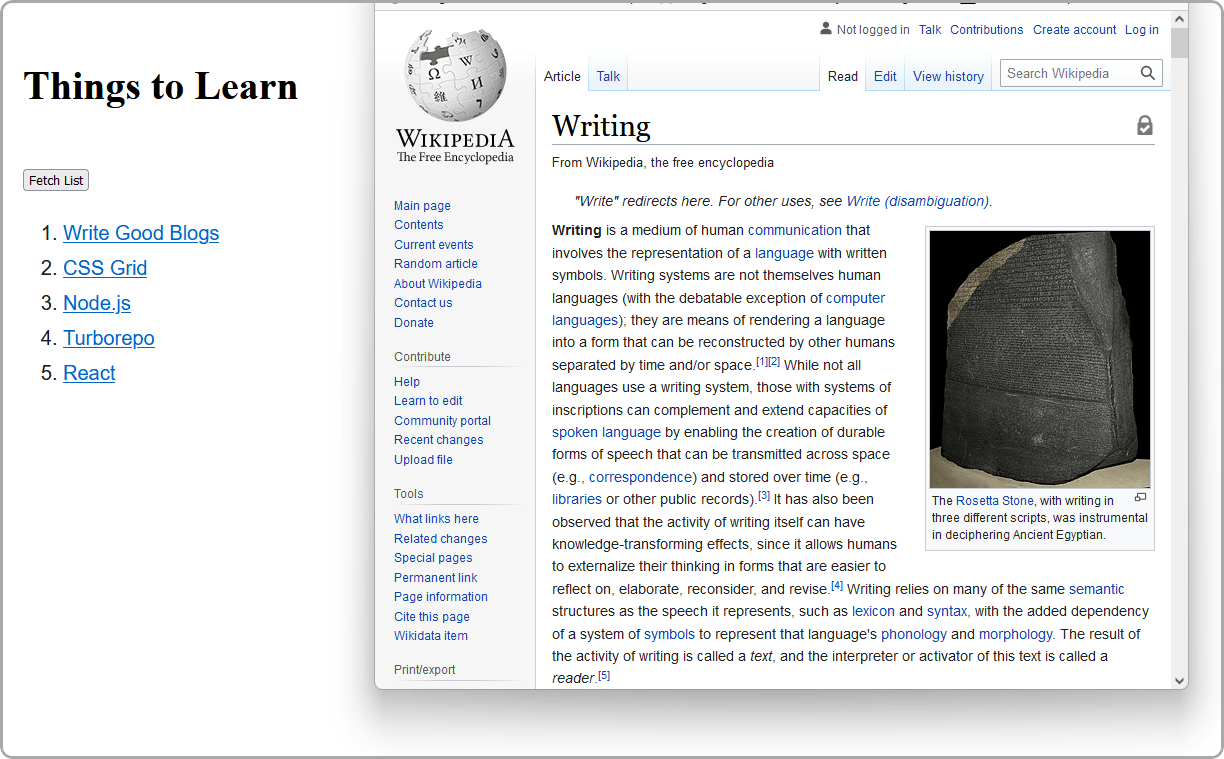Open Upload file link
1224x759 pixels.
423,460
